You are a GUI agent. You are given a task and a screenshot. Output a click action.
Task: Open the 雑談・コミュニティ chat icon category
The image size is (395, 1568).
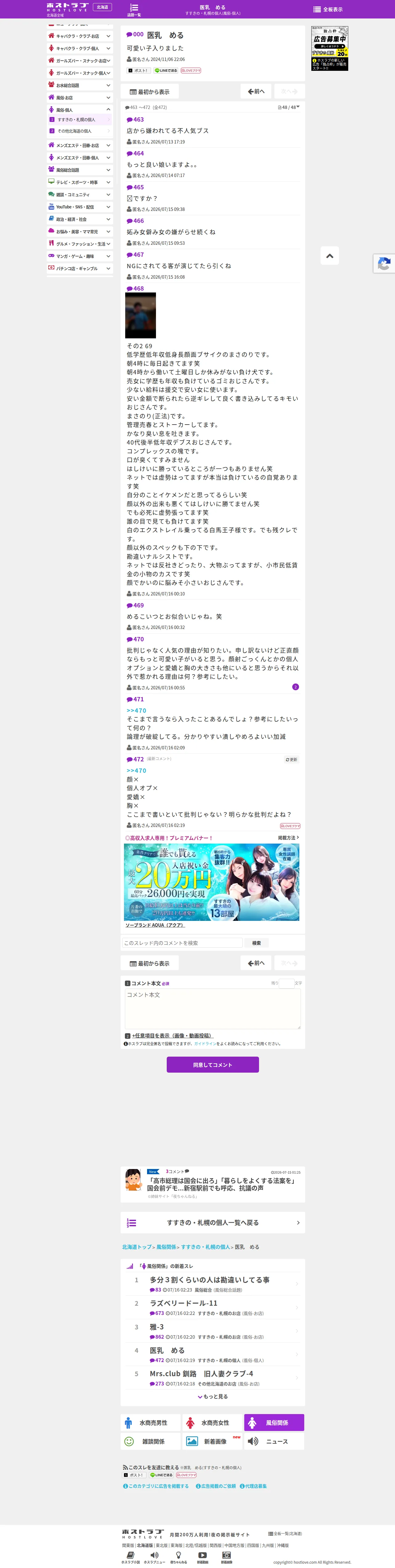[x=51, y=194]
